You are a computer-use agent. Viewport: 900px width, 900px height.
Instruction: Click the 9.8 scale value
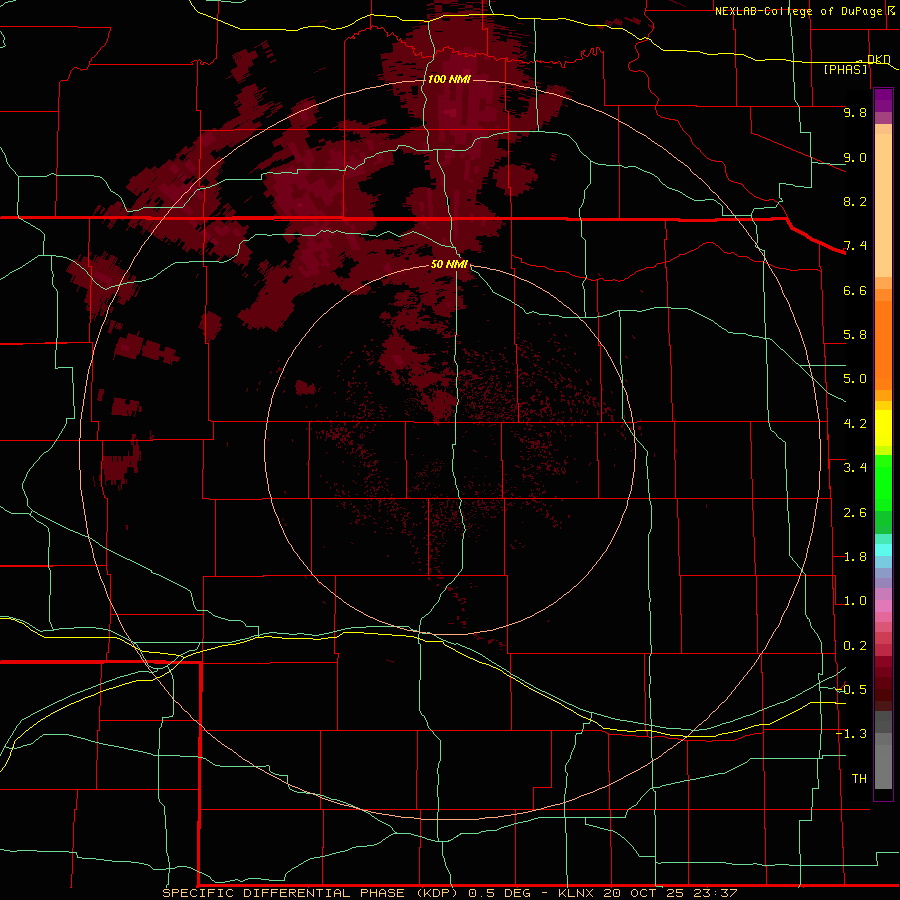coord(855,112)
